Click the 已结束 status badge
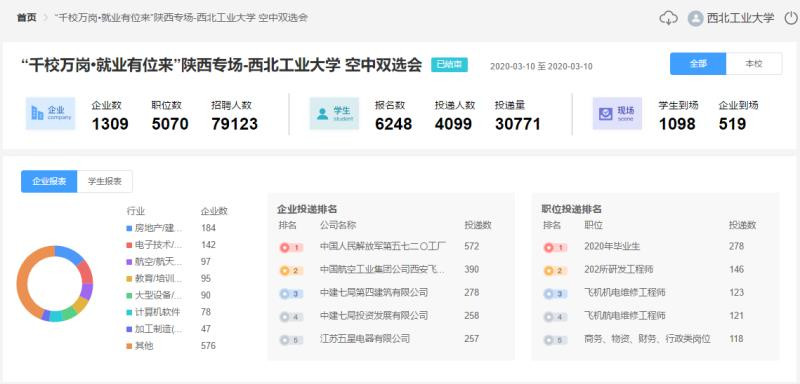The width and height of the screenshot is (800, 384). click(449, 65)
